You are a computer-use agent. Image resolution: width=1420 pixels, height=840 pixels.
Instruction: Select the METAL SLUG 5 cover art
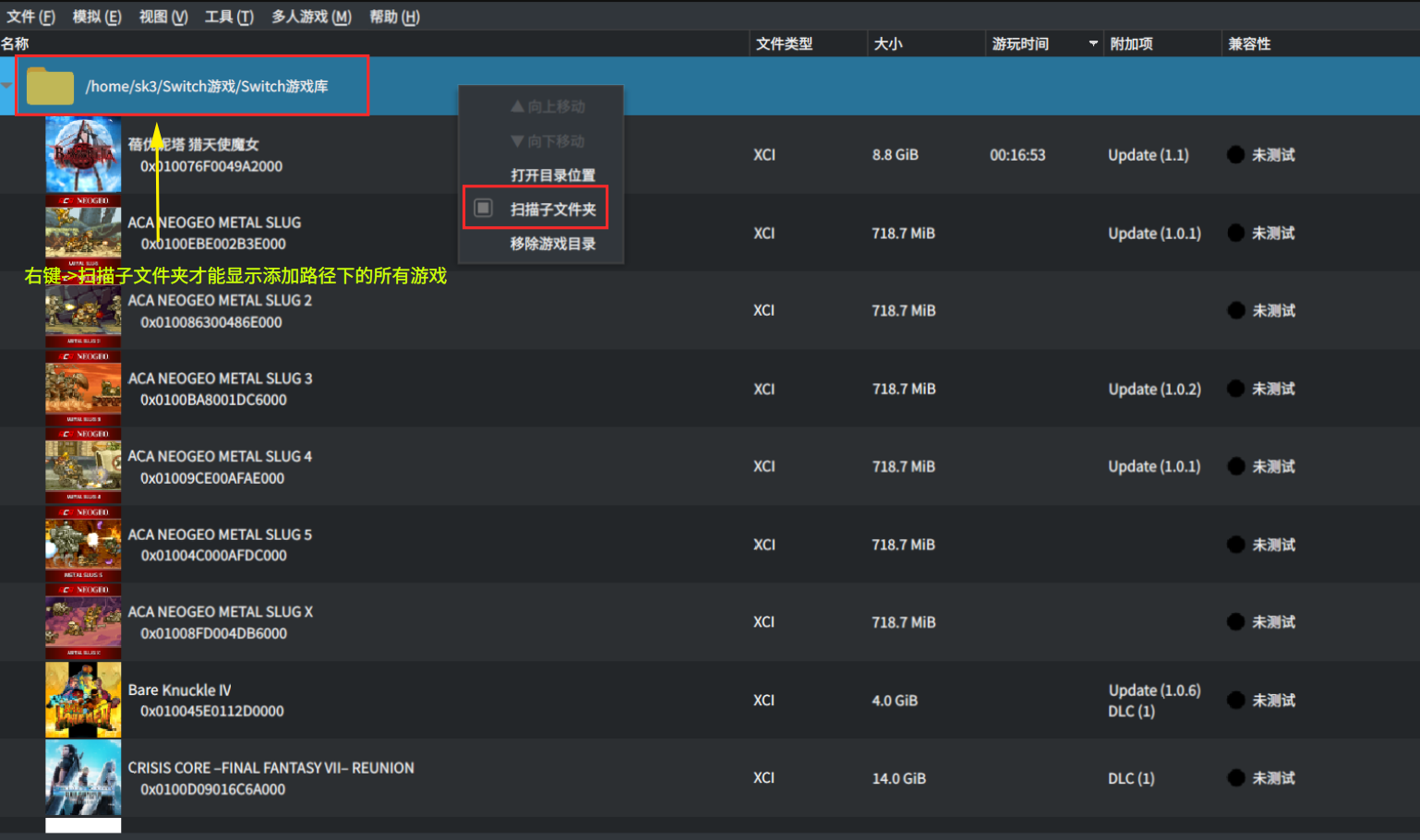click(x=83, y=545)
